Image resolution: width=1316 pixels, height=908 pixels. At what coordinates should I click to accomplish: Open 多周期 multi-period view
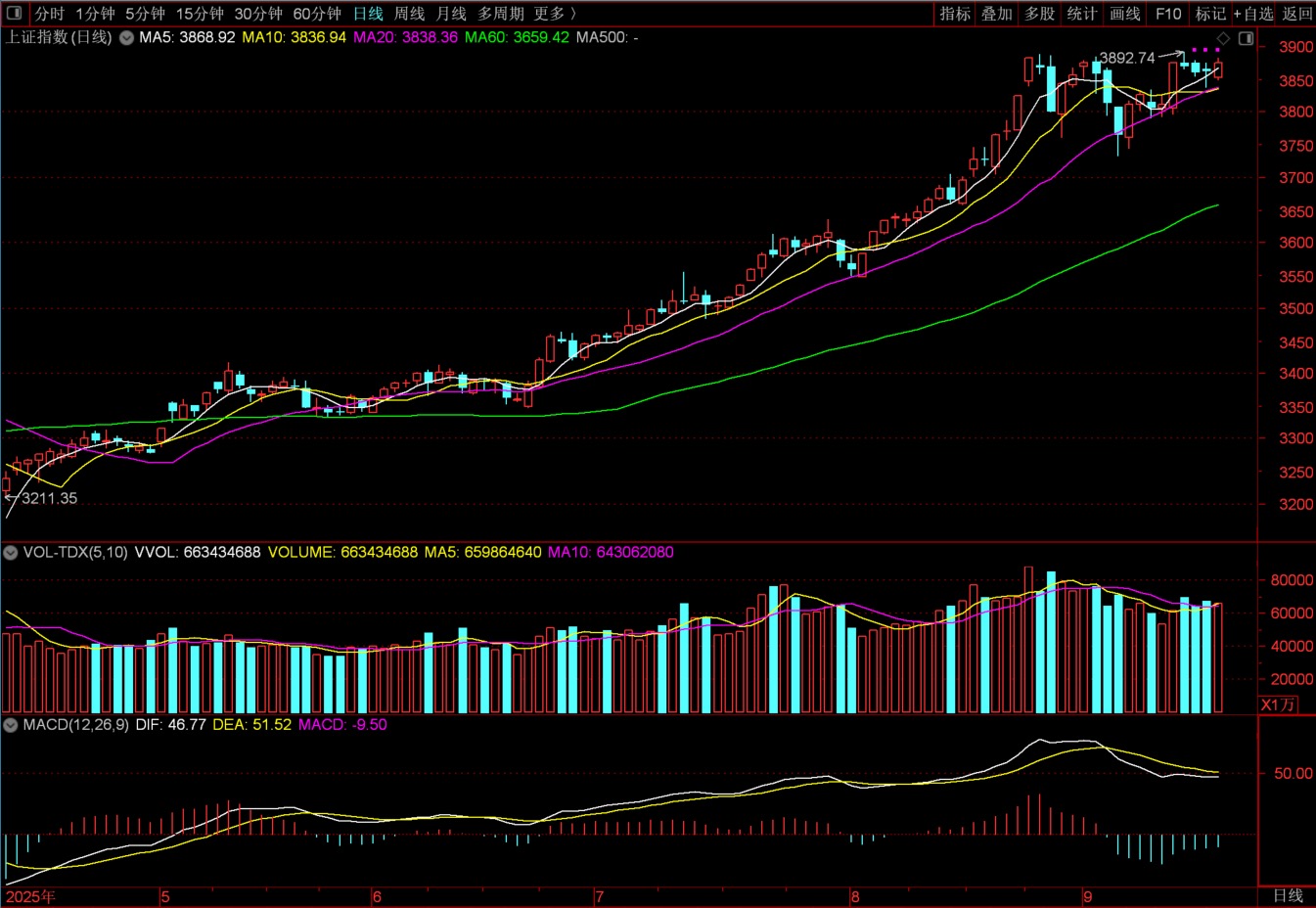click(x=501, y=14)
